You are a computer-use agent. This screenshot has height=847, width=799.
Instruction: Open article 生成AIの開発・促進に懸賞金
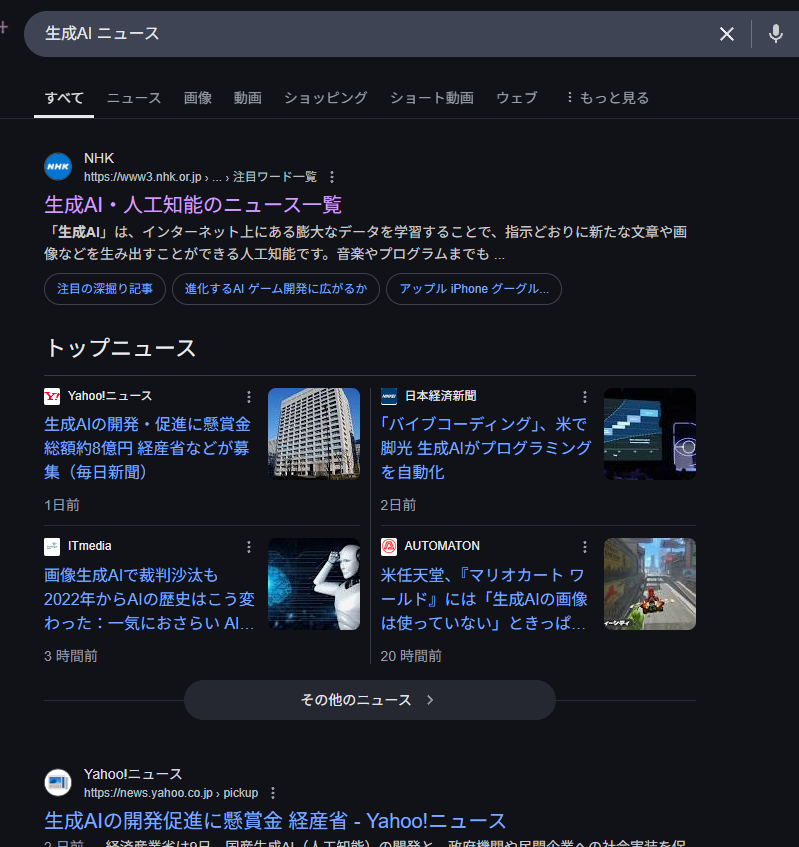pyautogui.click(x=147, y=448)
